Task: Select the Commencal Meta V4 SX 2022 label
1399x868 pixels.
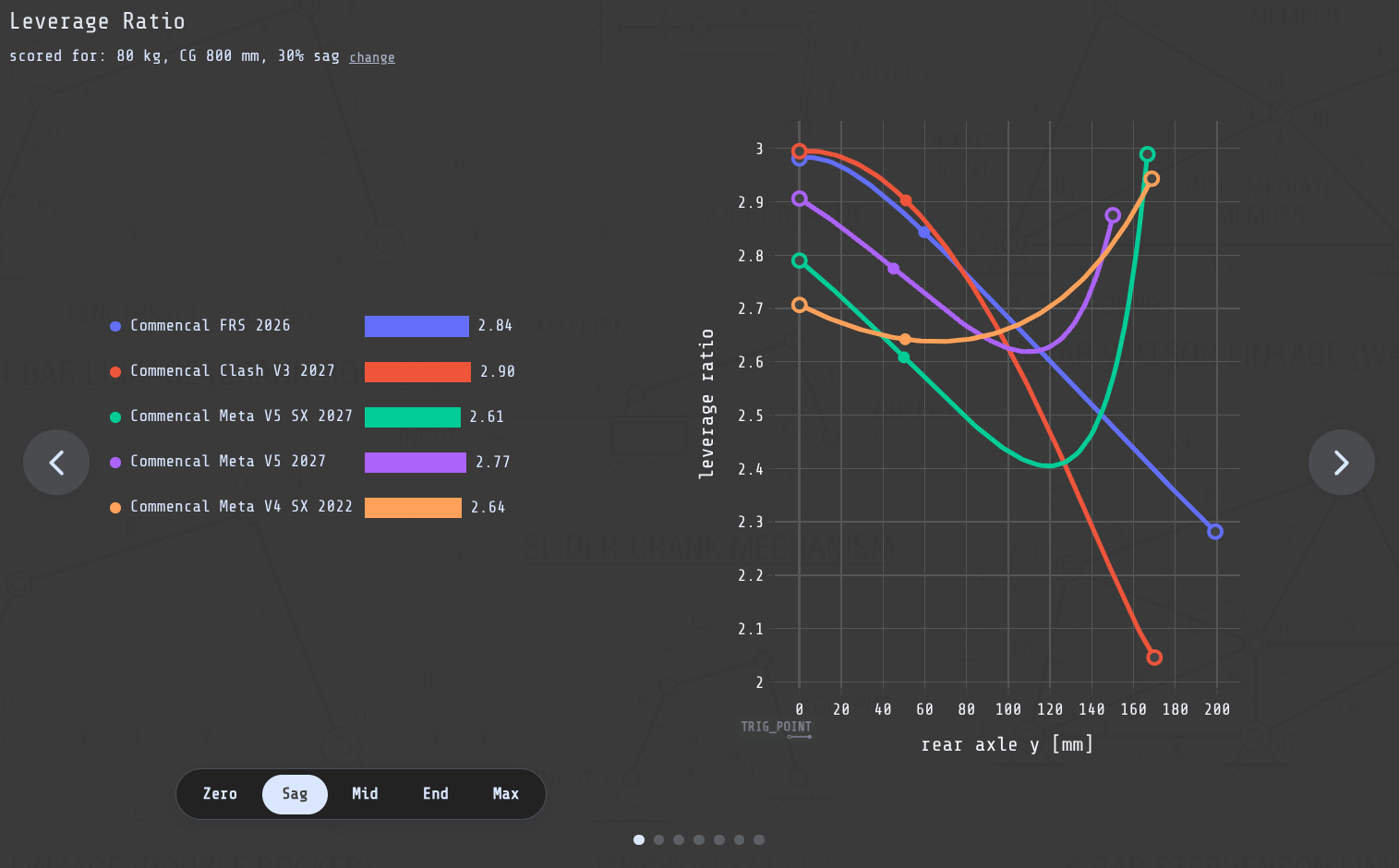Action: coord(242,506)
